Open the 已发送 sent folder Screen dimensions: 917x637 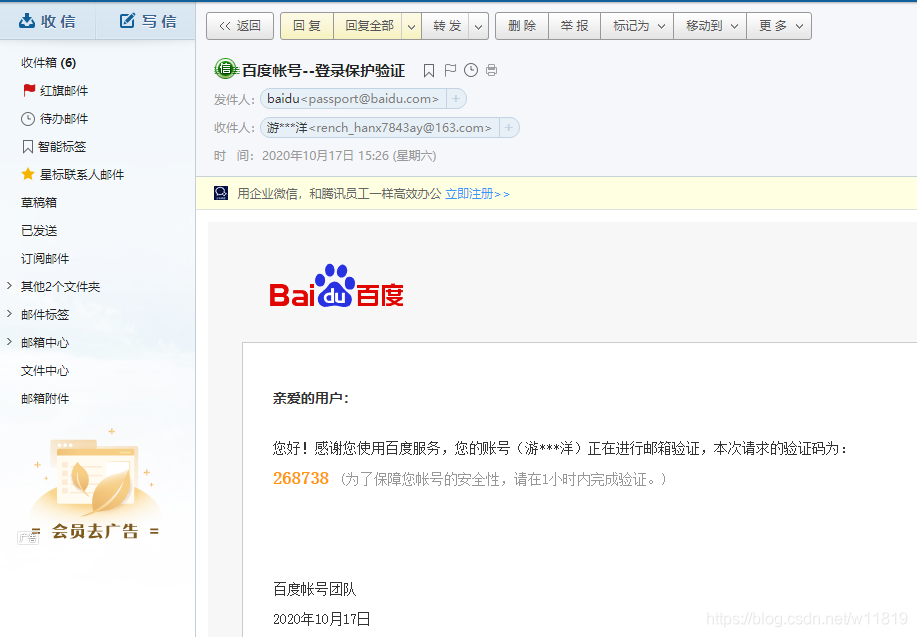[39, 230]
